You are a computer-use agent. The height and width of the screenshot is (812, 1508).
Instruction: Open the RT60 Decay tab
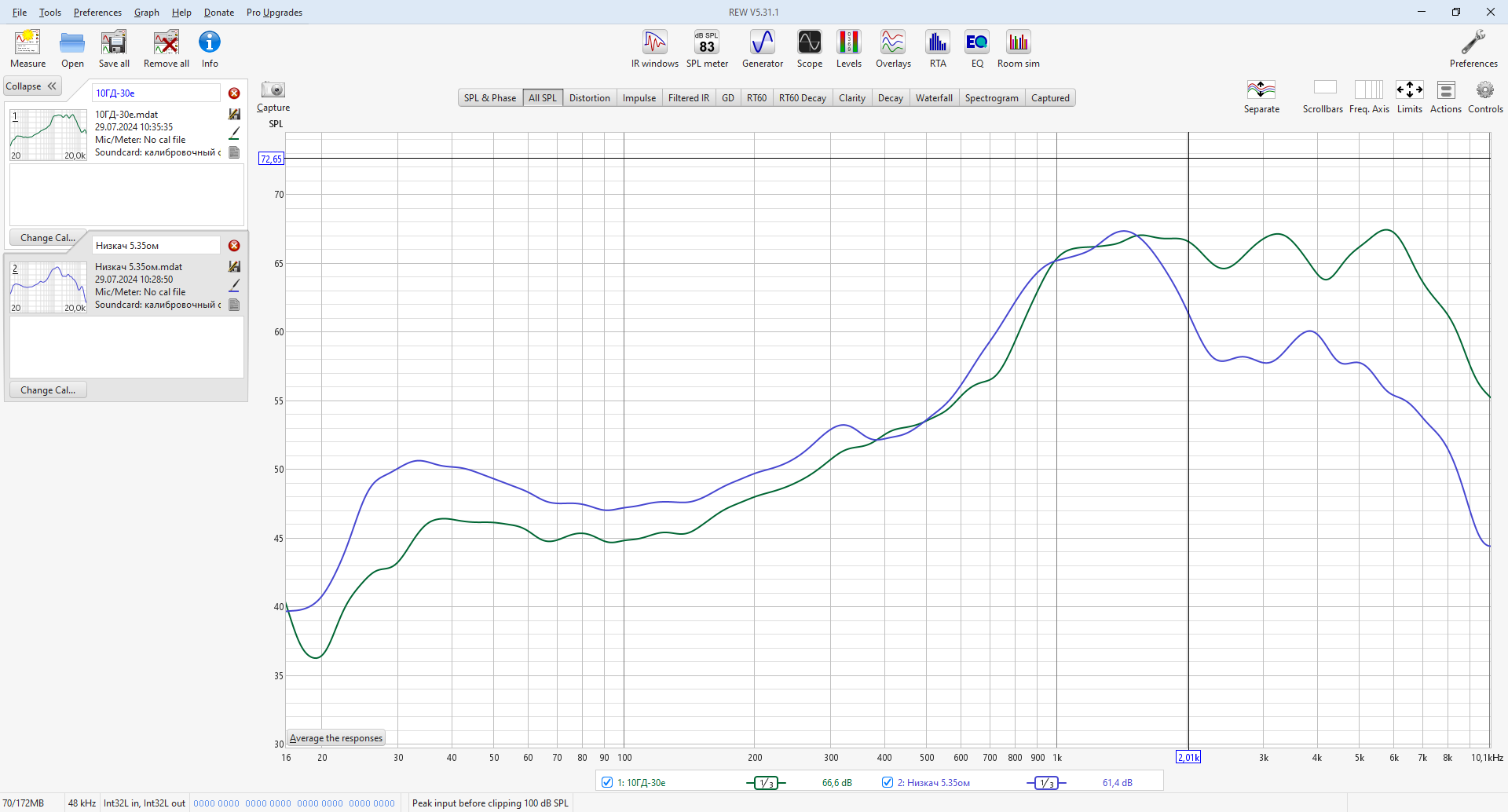coord(803,98)
